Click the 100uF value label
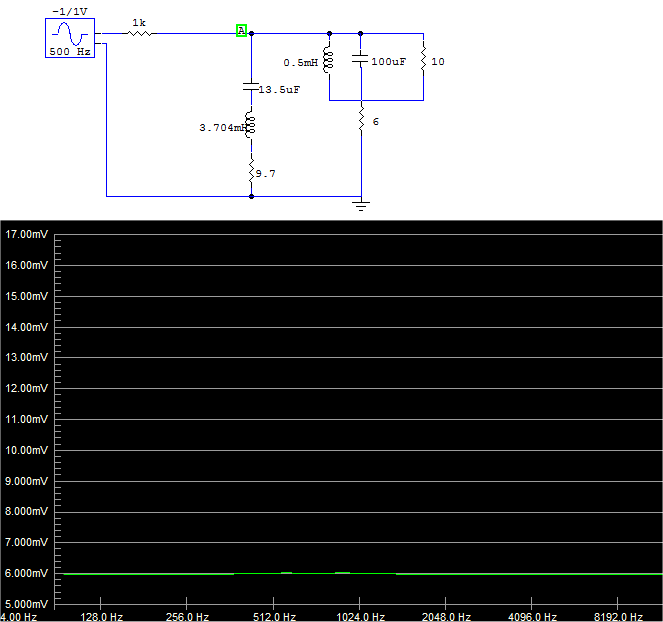The image size is (663, 622). (x=389, y=62)
